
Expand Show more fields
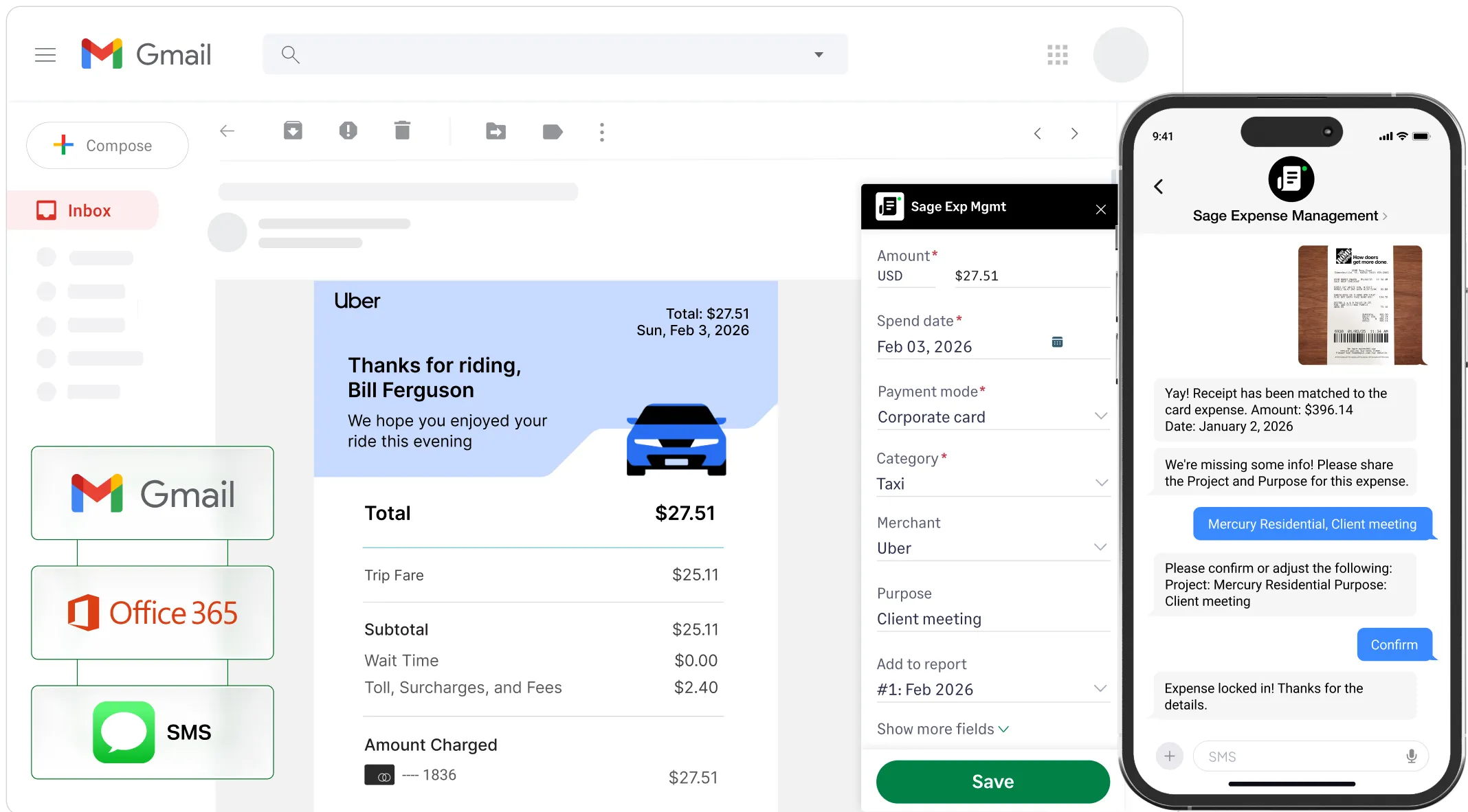pyautogui.click(x=942, y=729)
